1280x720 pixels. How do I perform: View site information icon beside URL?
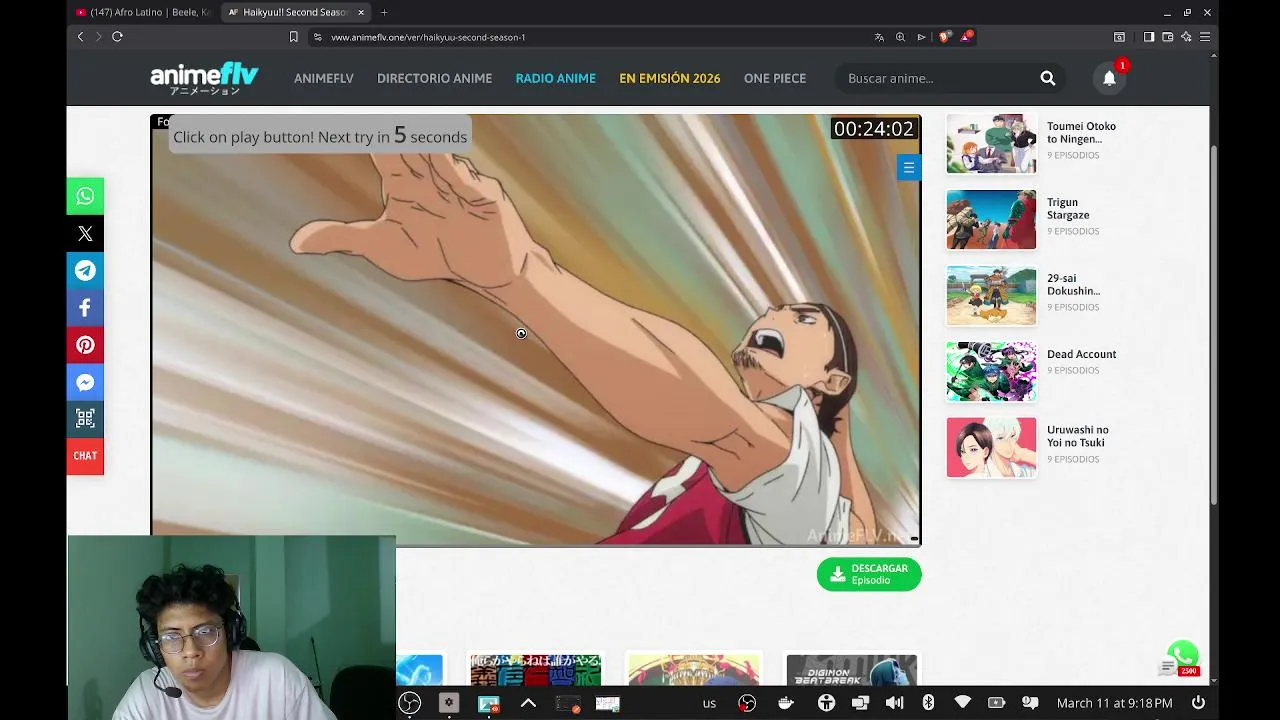(x=317, y=37)
